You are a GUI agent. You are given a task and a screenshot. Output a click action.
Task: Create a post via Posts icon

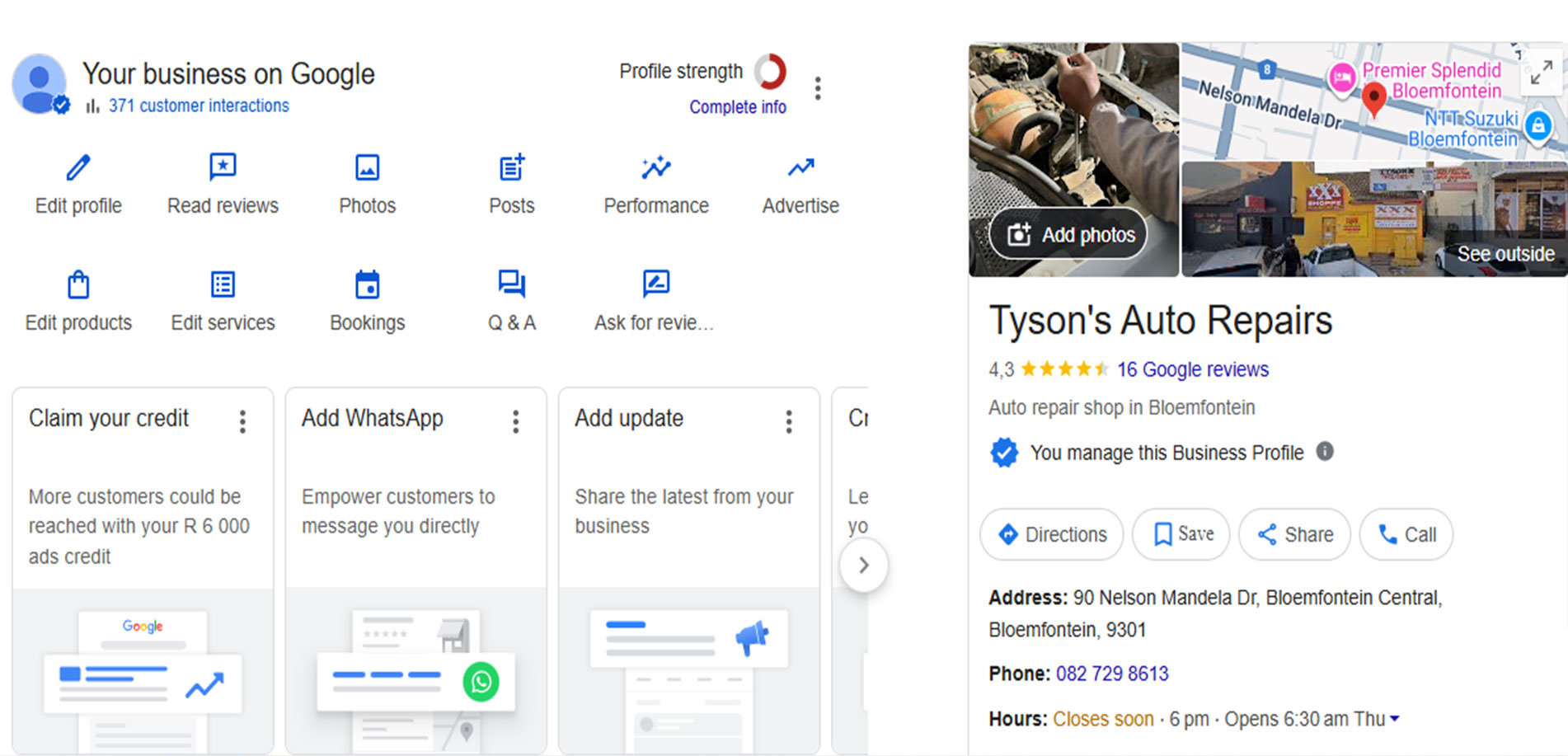511,168
